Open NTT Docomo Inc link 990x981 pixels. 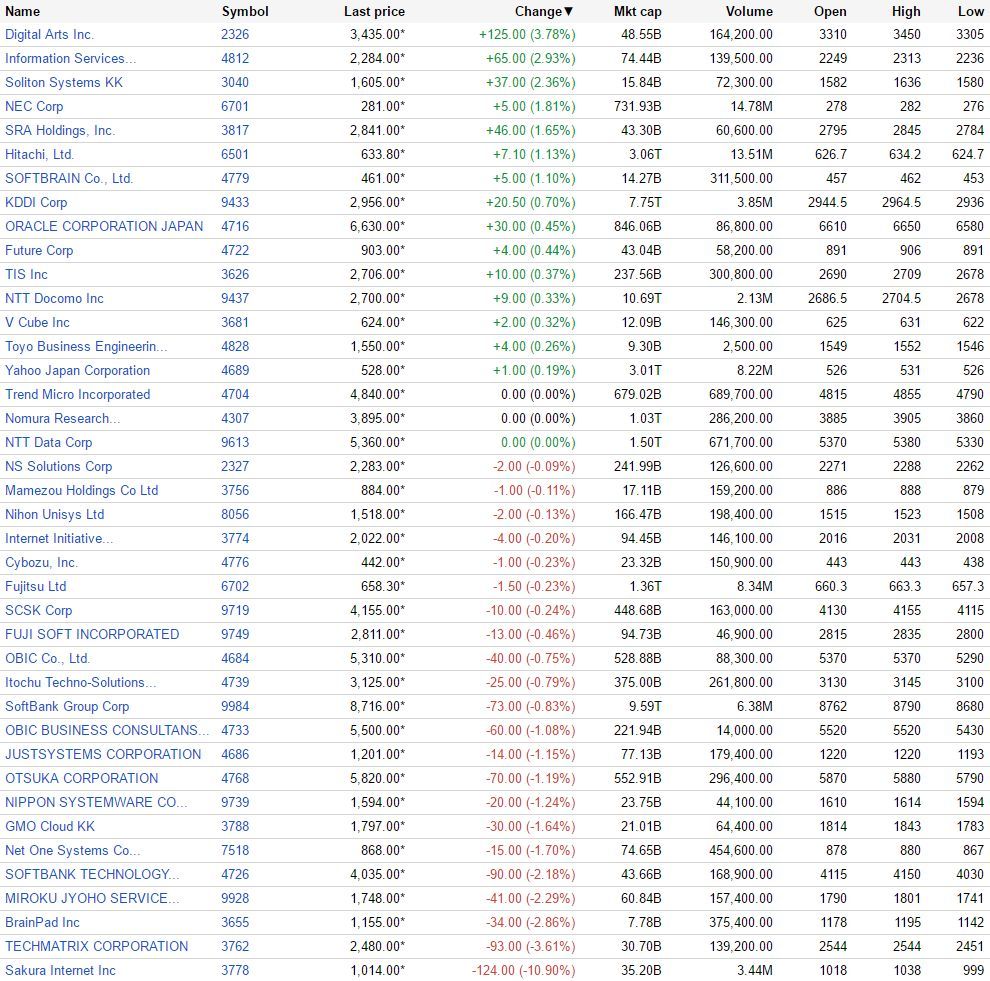(54, 298)
